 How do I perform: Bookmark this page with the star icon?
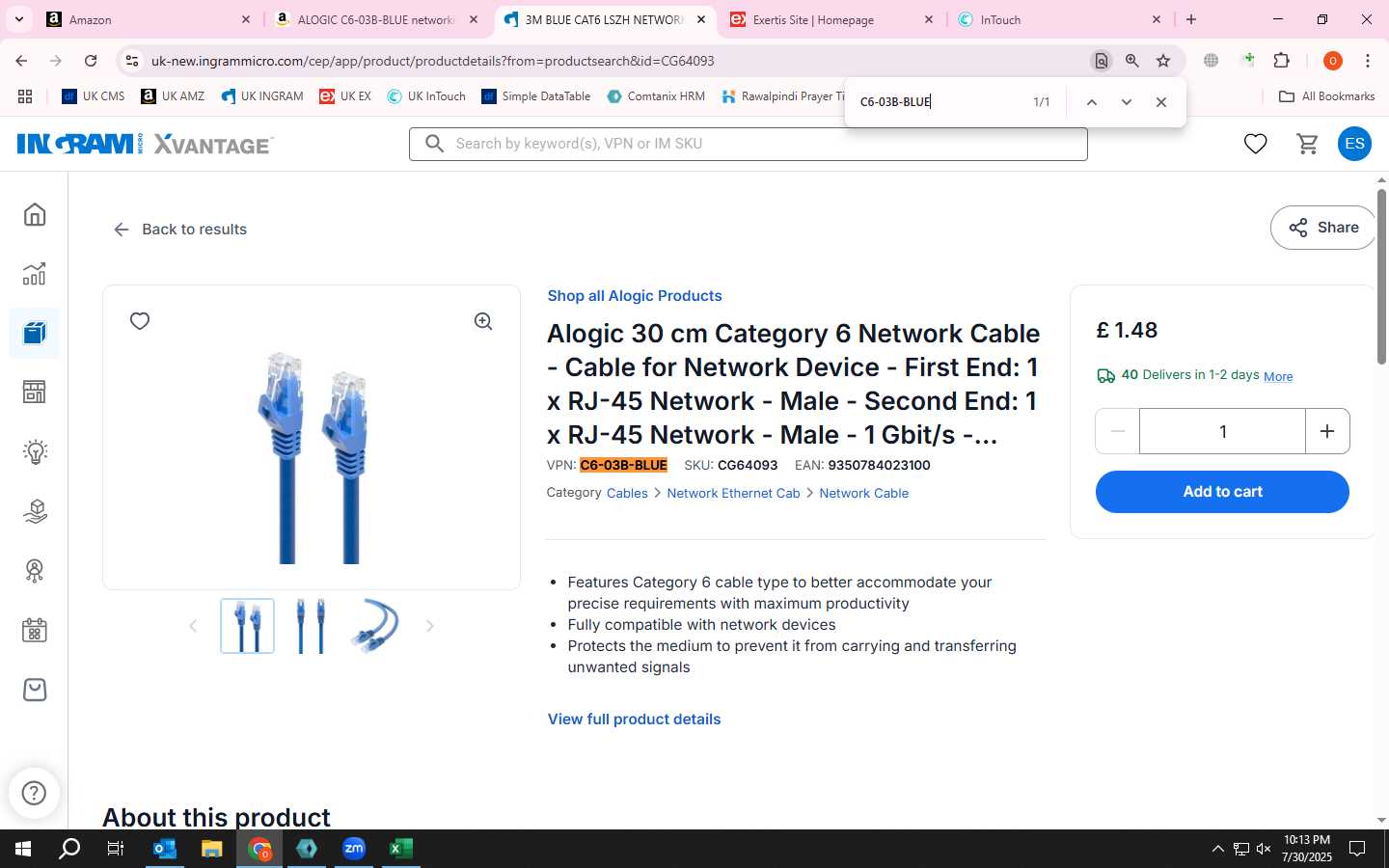pos(1163,61)
